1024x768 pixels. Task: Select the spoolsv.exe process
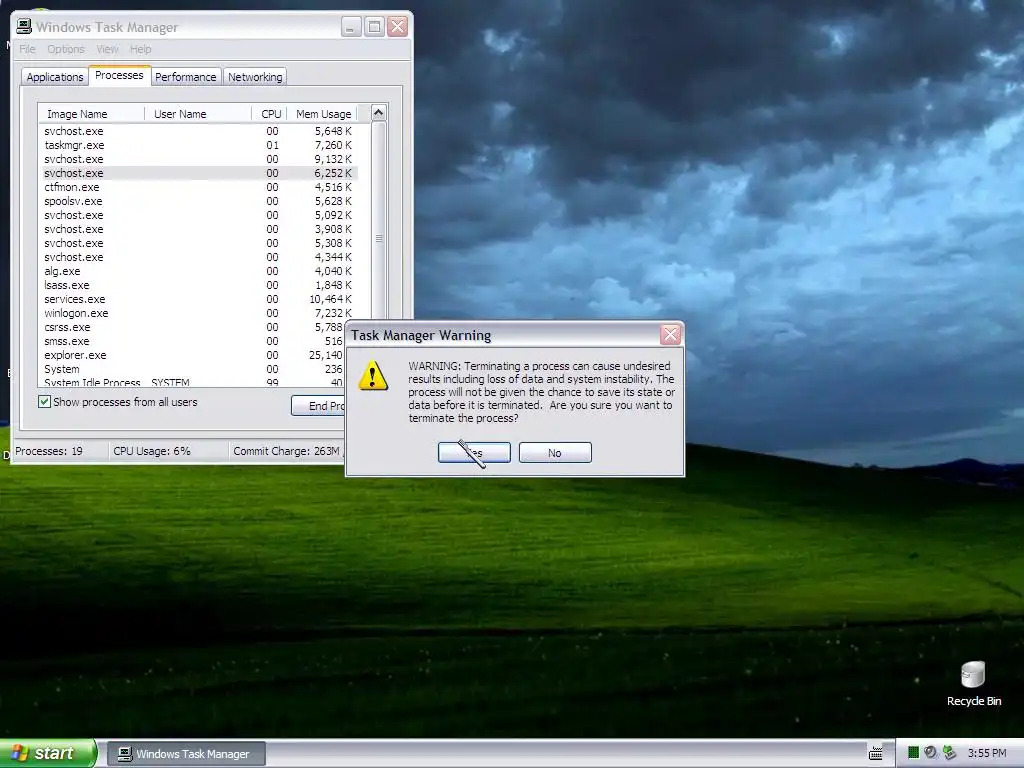tap(199, 201)
